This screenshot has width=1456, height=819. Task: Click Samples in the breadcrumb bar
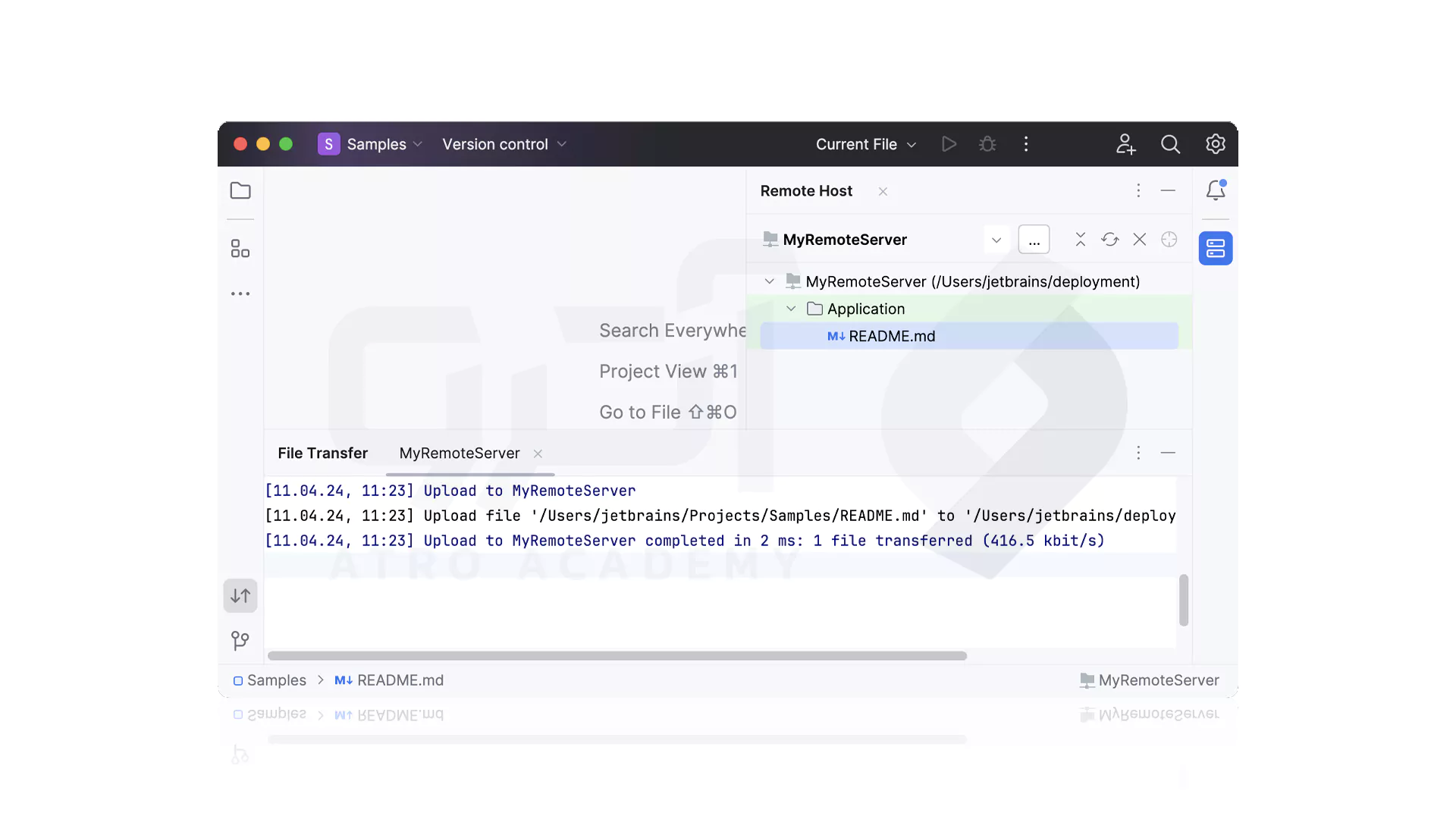pos(269,680)
